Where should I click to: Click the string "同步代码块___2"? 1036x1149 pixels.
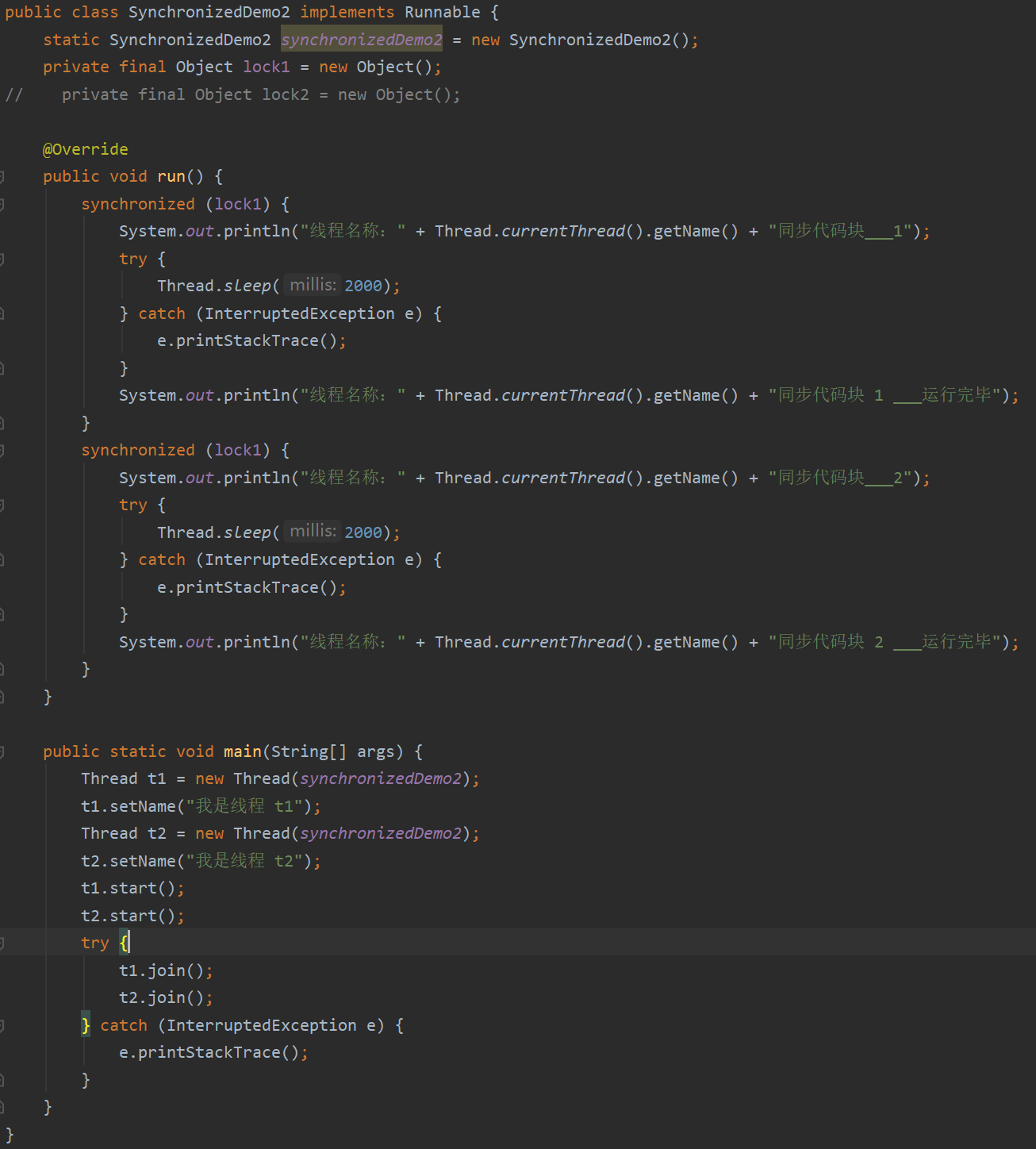coord(840,478)
